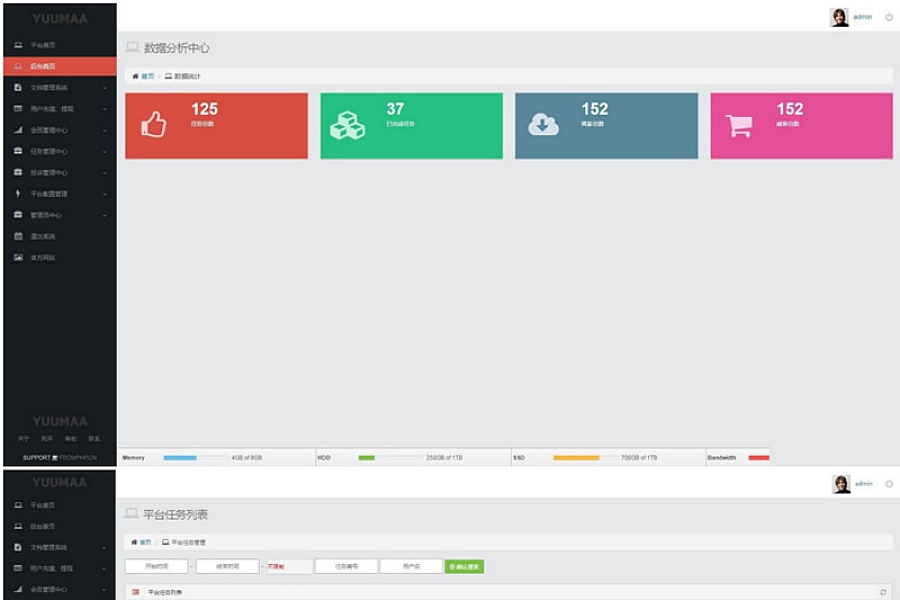This screenshot has height=600, width=900.
Task: Click SUPPORT link at sidebar footer
Action: click(37, 458)
